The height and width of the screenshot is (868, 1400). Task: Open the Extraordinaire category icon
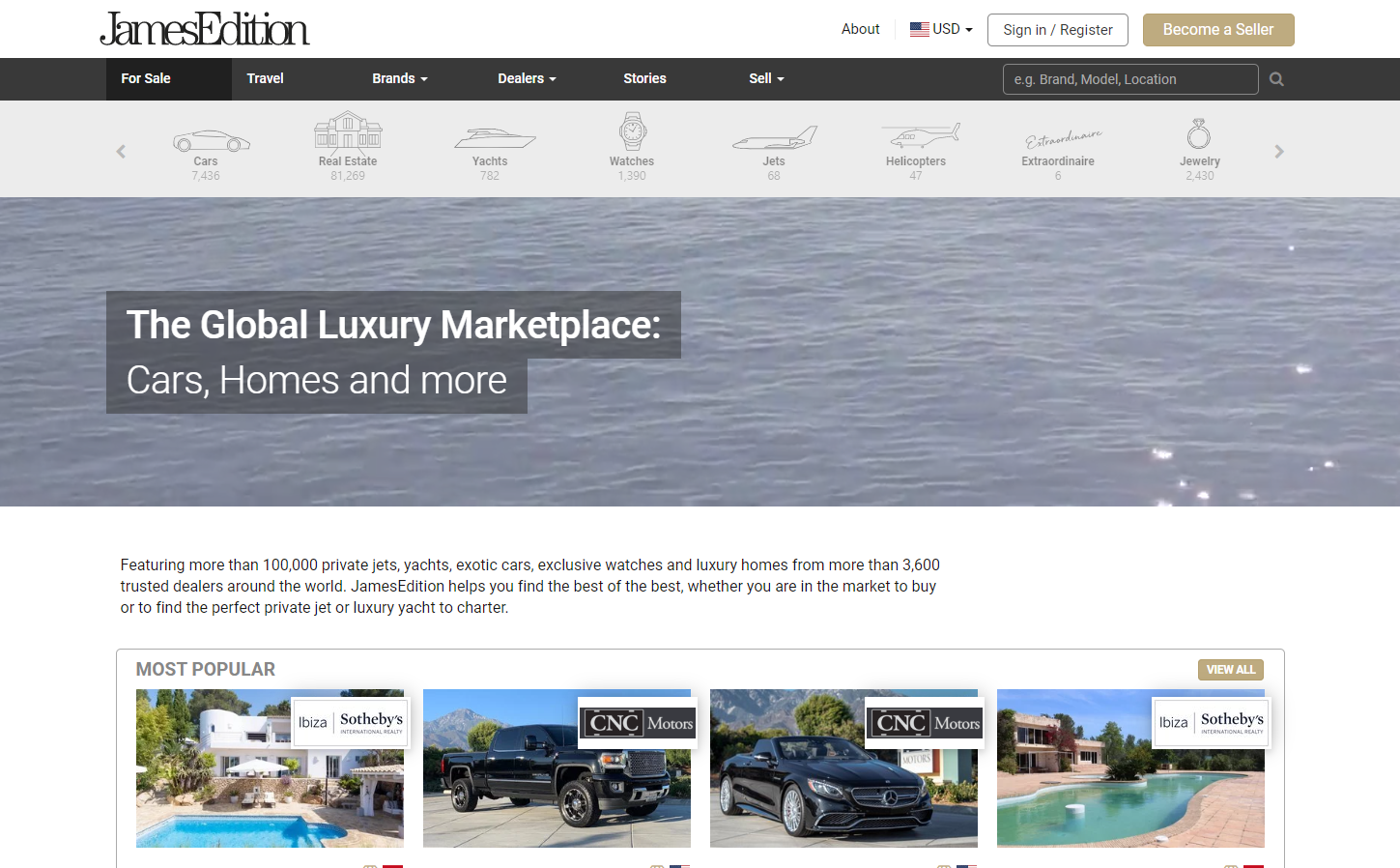point(1063,139)
